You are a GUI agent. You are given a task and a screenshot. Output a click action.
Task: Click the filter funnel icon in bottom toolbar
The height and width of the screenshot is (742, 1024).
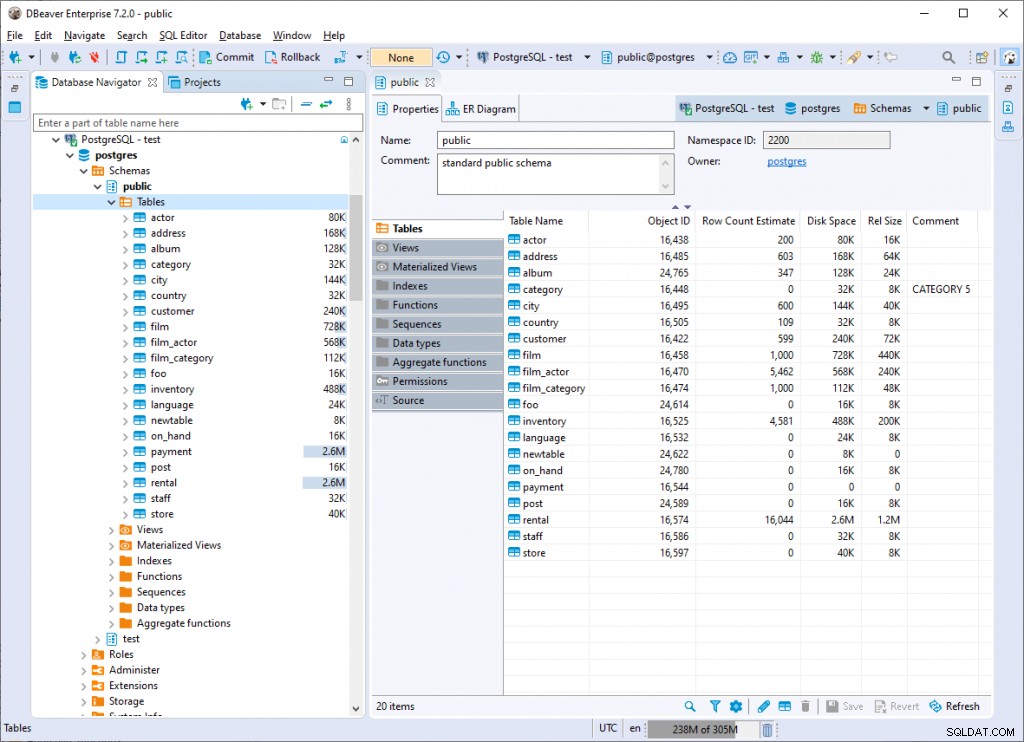coord(714,706)
